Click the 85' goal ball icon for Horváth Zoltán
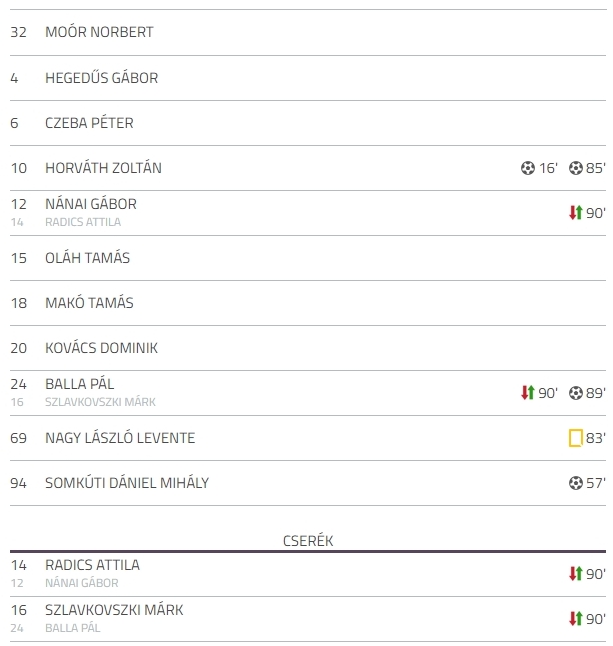 (576, 168)
